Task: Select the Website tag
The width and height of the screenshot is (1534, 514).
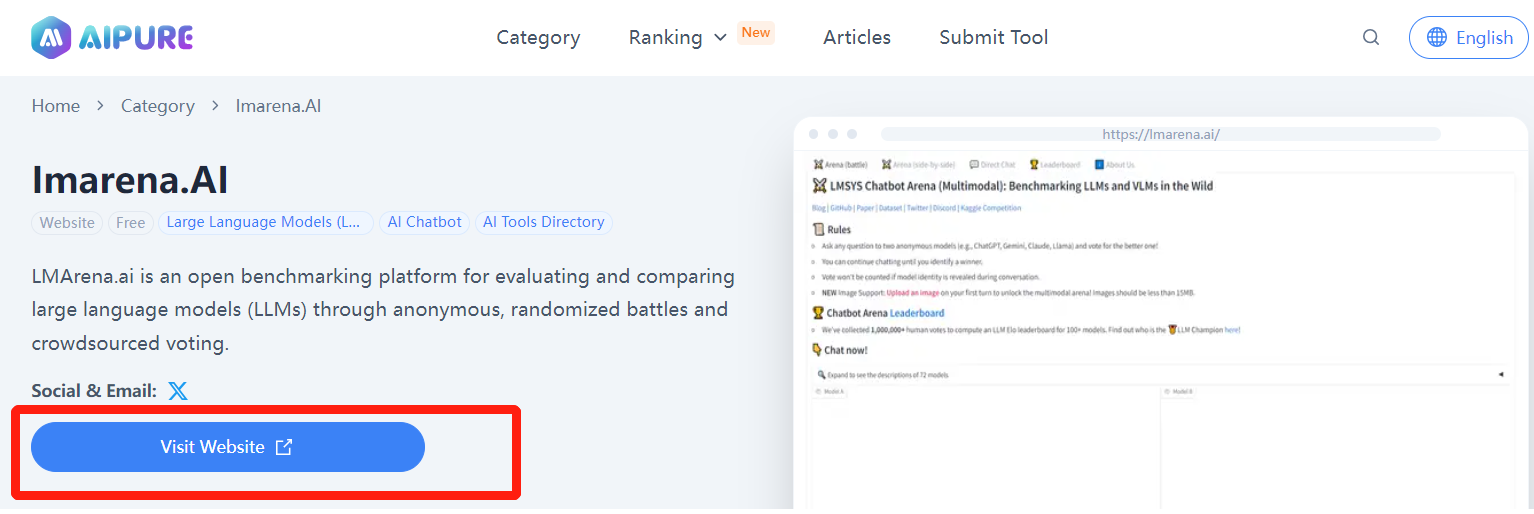Action: click(67, 223)
